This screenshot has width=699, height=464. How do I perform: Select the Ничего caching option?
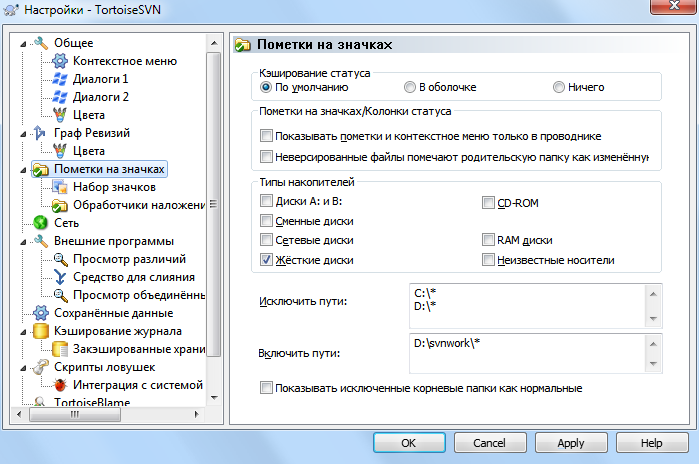click(x=559, y=87)
